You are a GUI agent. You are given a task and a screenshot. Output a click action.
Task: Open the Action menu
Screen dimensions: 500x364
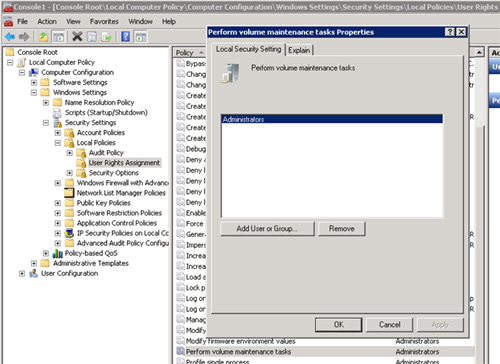(47, 22)
